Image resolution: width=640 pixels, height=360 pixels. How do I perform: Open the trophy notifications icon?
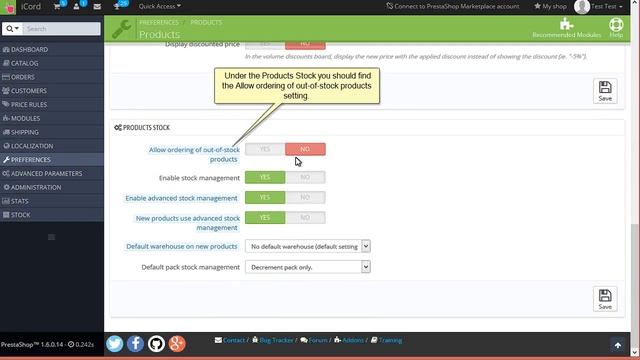[116, 7]
